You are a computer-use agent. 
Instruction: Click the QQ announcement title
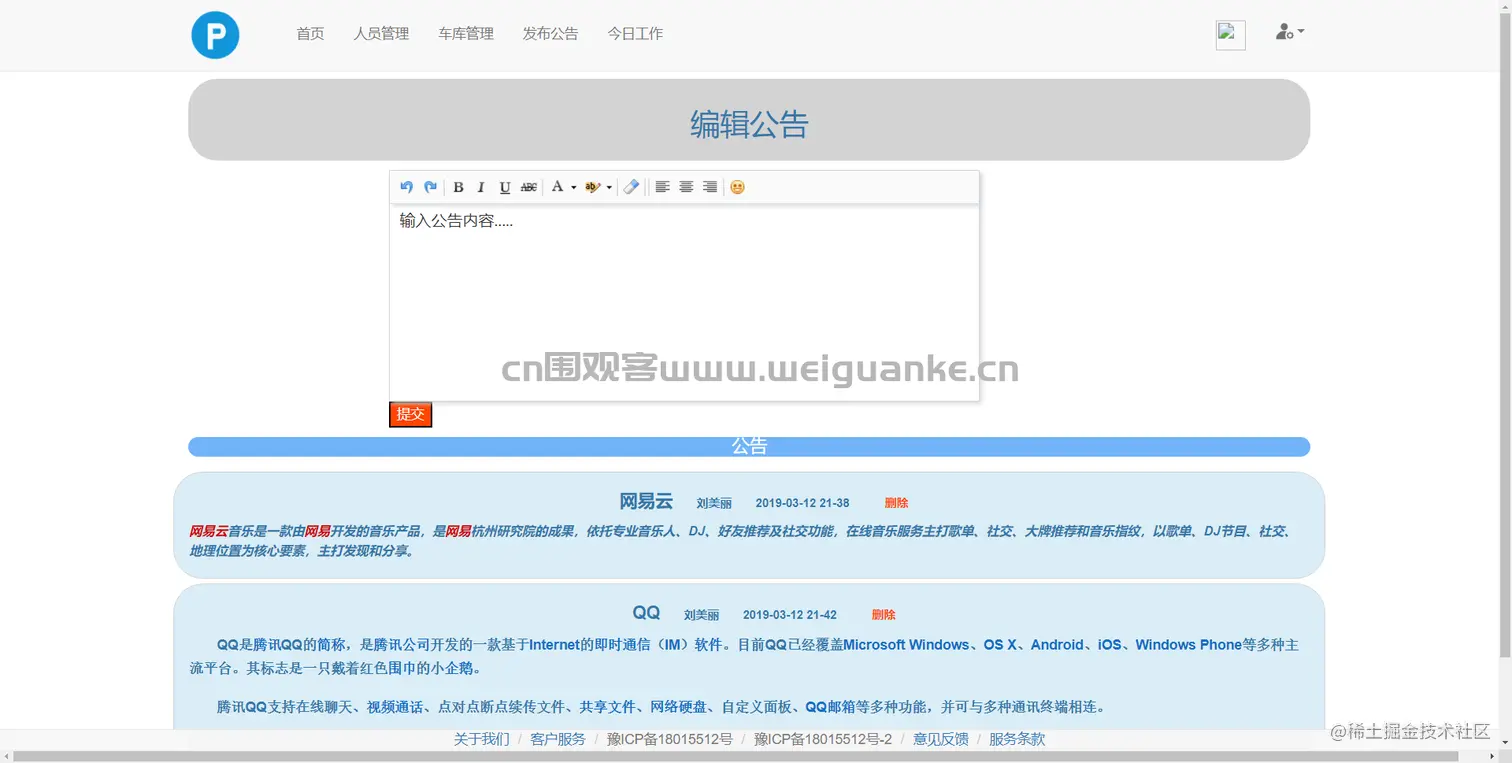pos(646,613)
